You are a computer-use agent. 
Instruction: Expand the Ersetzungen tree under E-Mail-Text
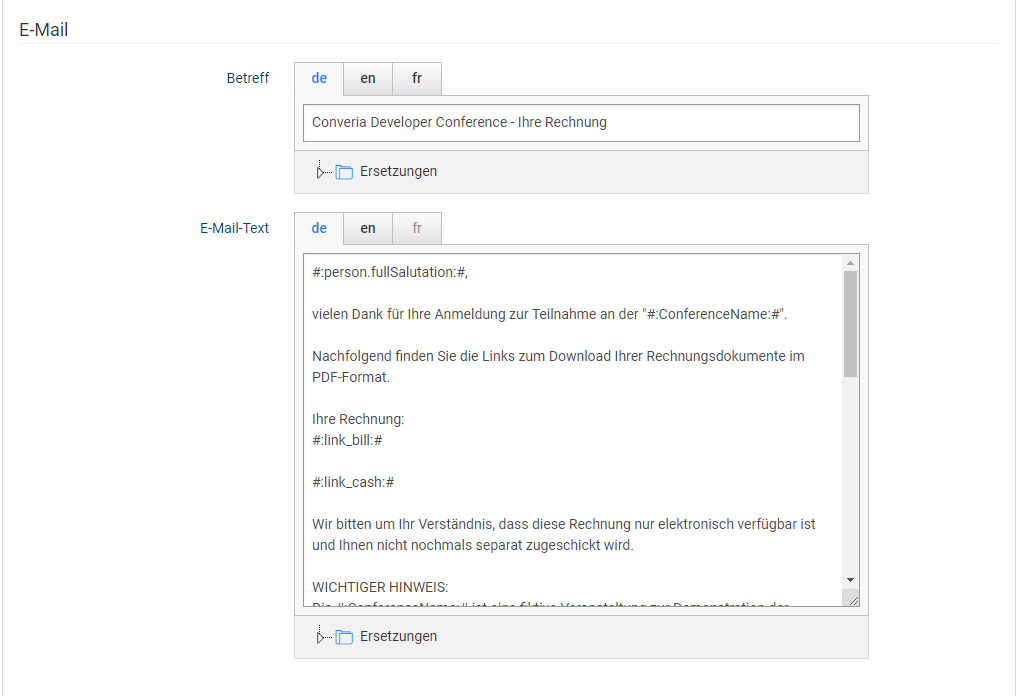[x=320, y=637]
